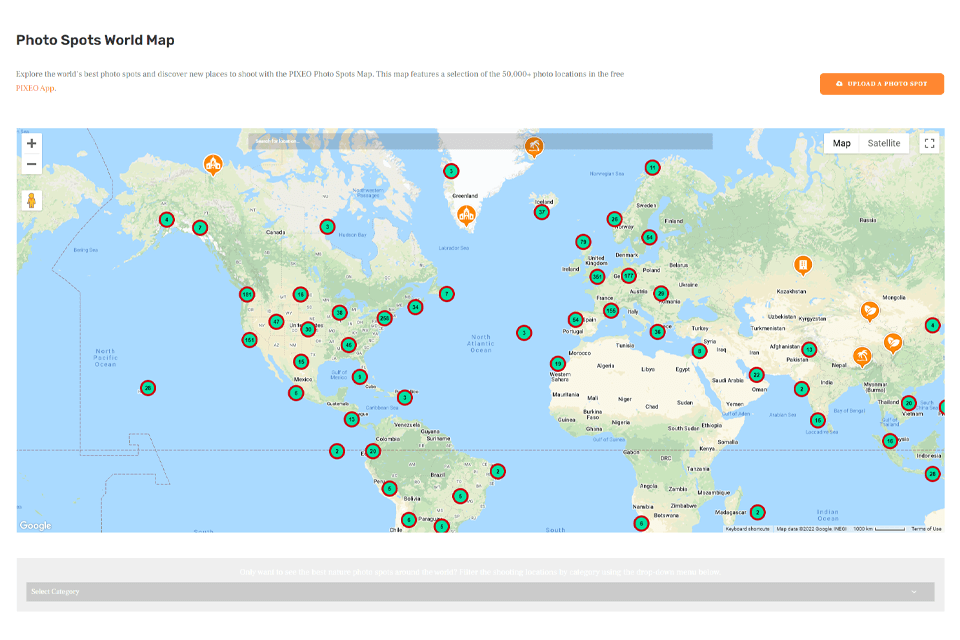The width and height of the screenshot is (960, 640).
Task: Open the 36 cluster near Greece
Action: tap(658, 332)
